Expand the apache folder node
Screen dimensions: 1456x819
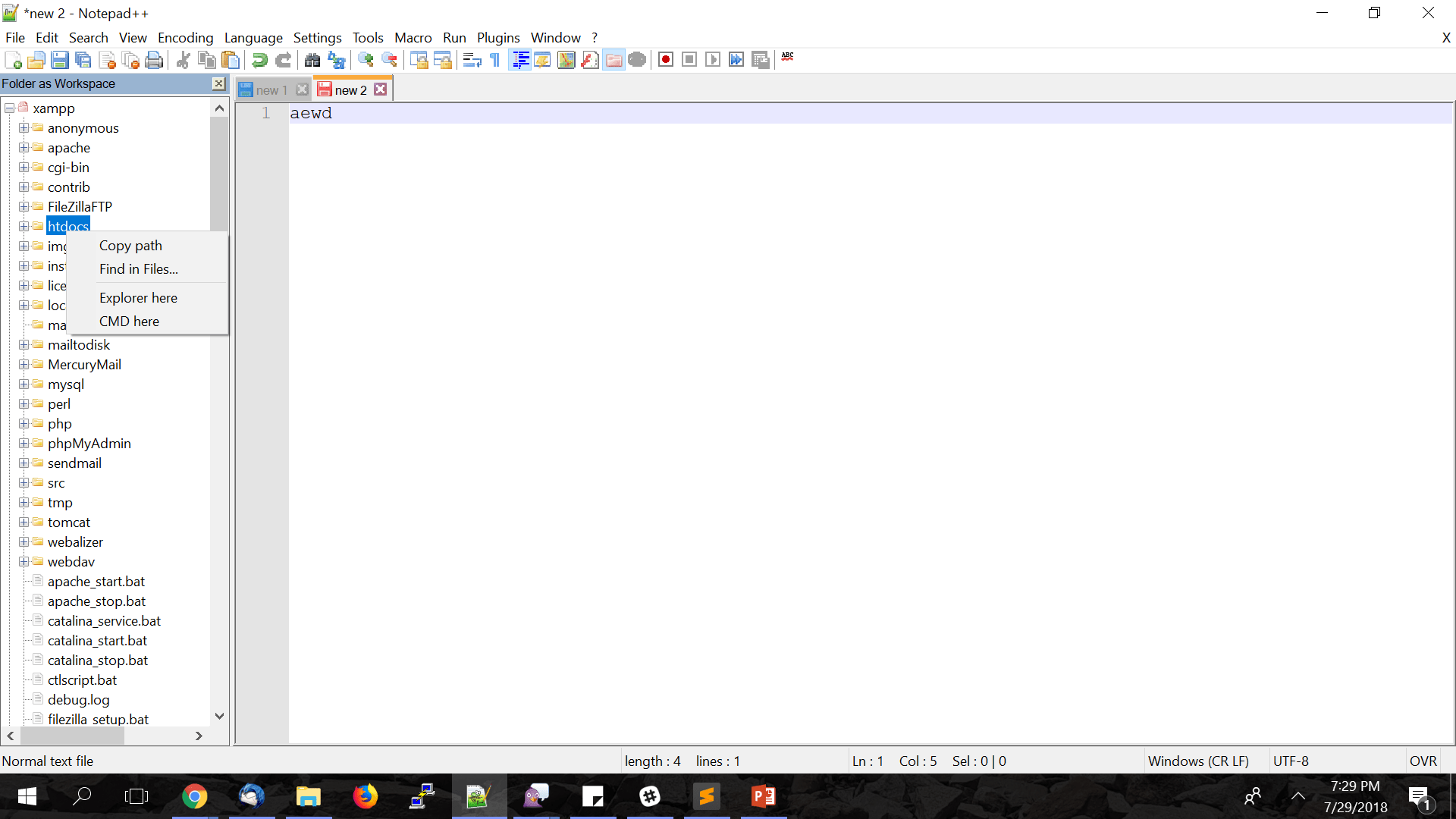coord(24,148)
